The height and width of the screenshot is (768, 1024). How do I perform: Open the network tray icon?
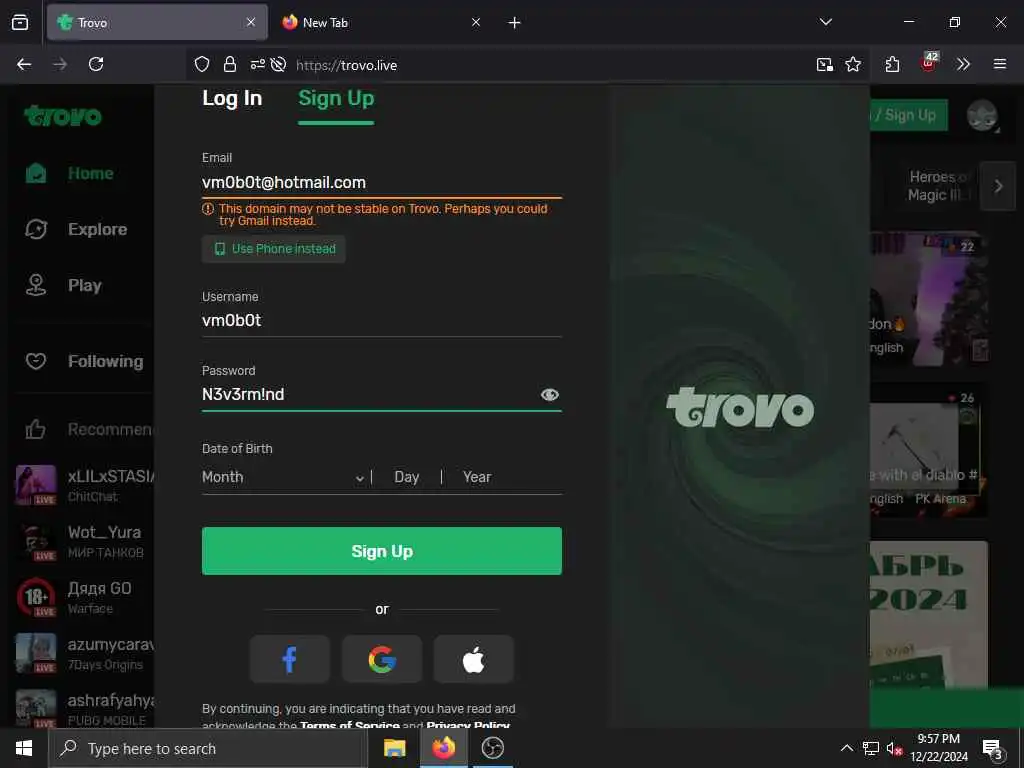point(871,749)
